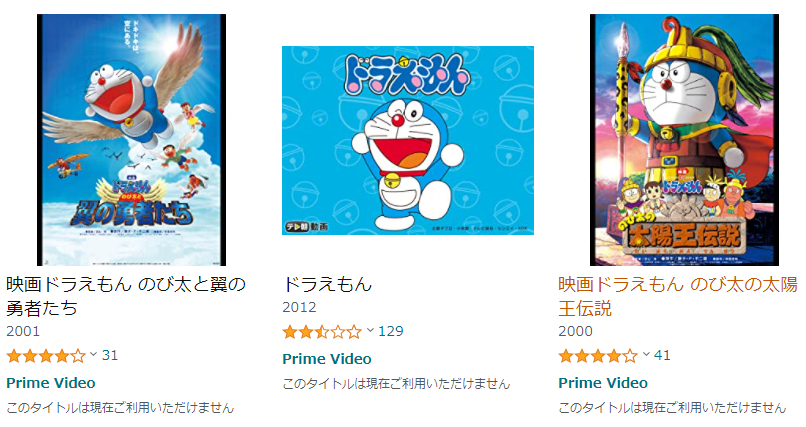Viewport: 806px width, 427px height.
Task: Click star rating icons for ドラえもん 2012
Action: [x=322, y=332]
